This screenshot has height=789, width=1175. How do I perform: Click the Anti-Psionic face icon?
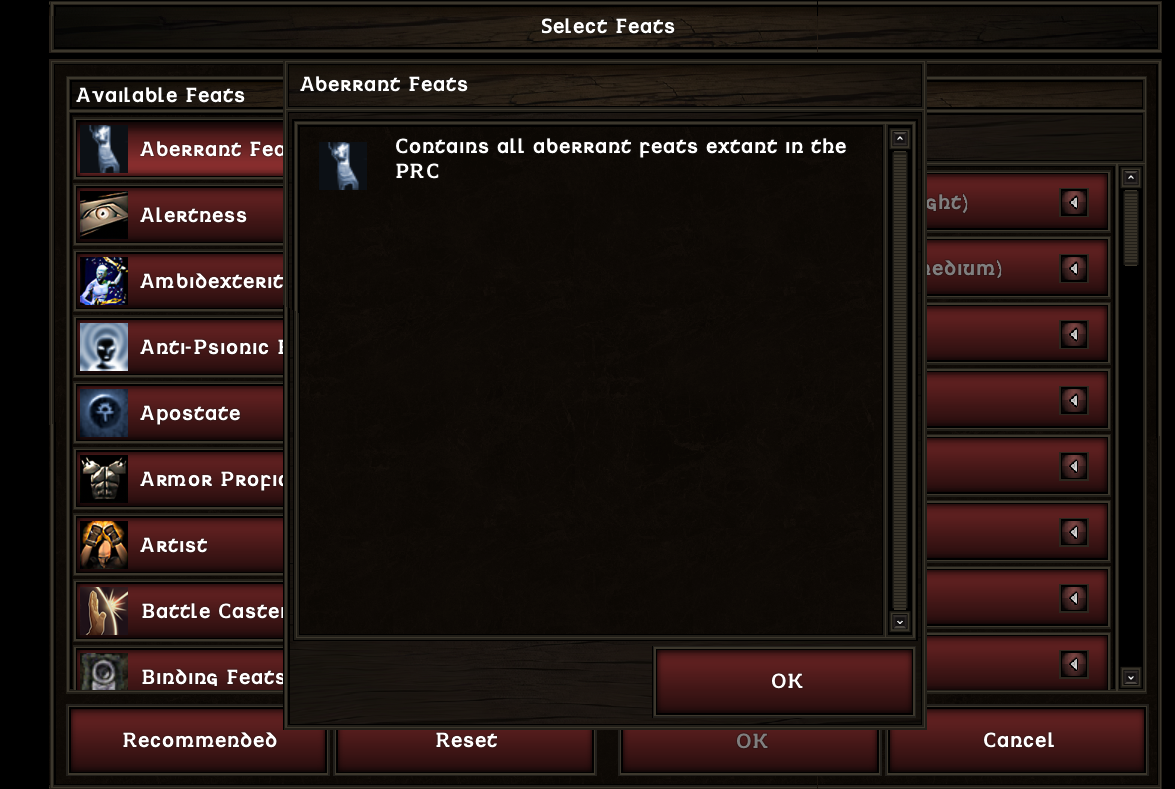104,347
